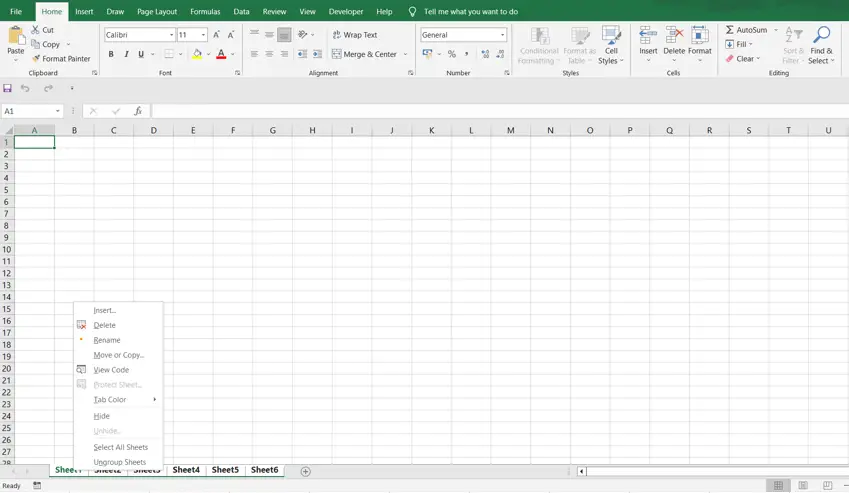Image resolution: width=849 pixels, height=493 pixels.
Task: Open the AutoSum dropdown arrow
Action: tap(775, 30)
